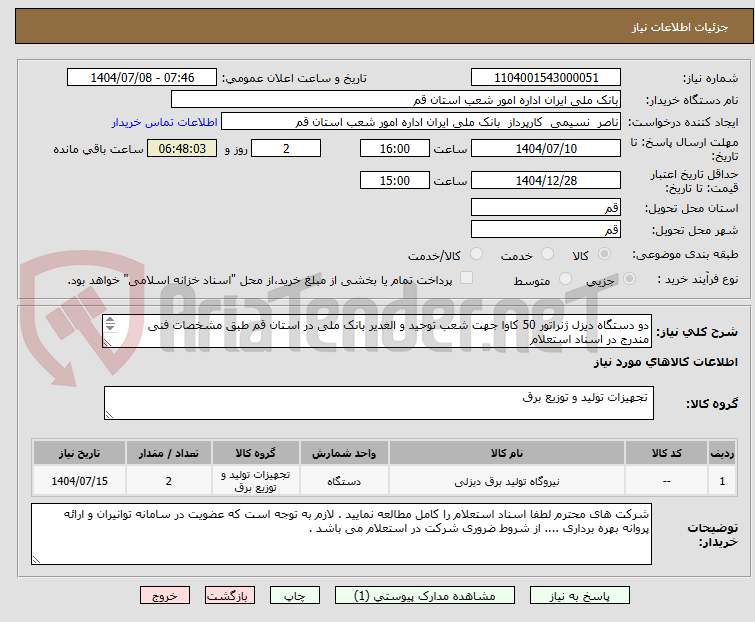
Task: Click the 'تعداد / مقدار' column header
Action: [169, 453]
